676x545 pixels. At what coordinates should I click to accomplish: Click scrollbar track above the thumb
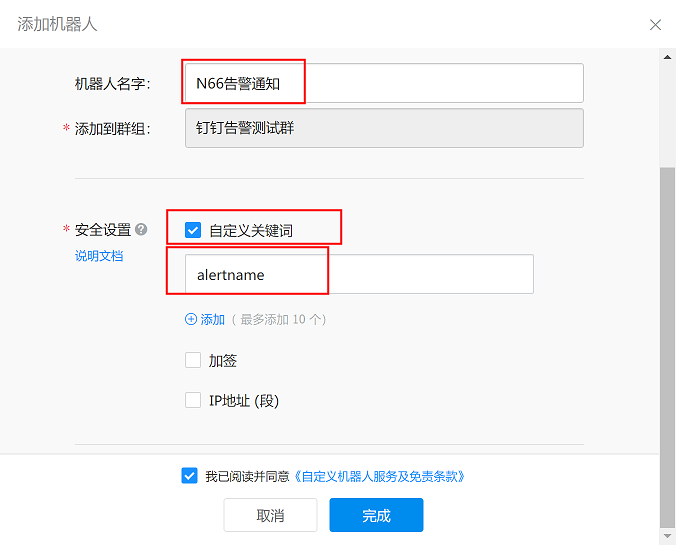(667, 110)
